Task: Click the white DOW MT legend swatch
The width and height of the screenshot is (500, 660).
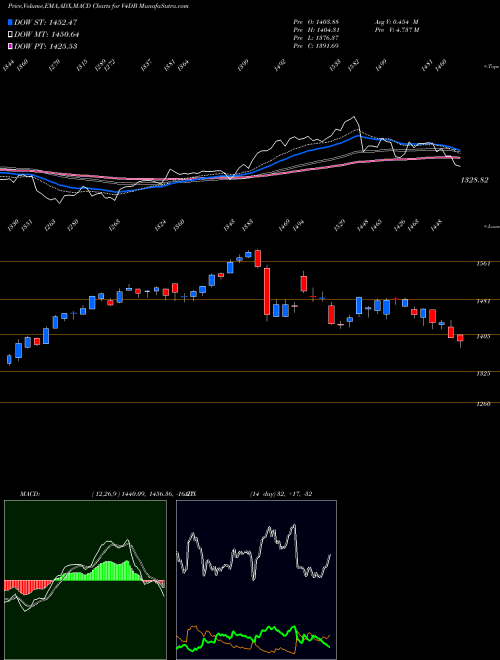Action: (10, 35)
